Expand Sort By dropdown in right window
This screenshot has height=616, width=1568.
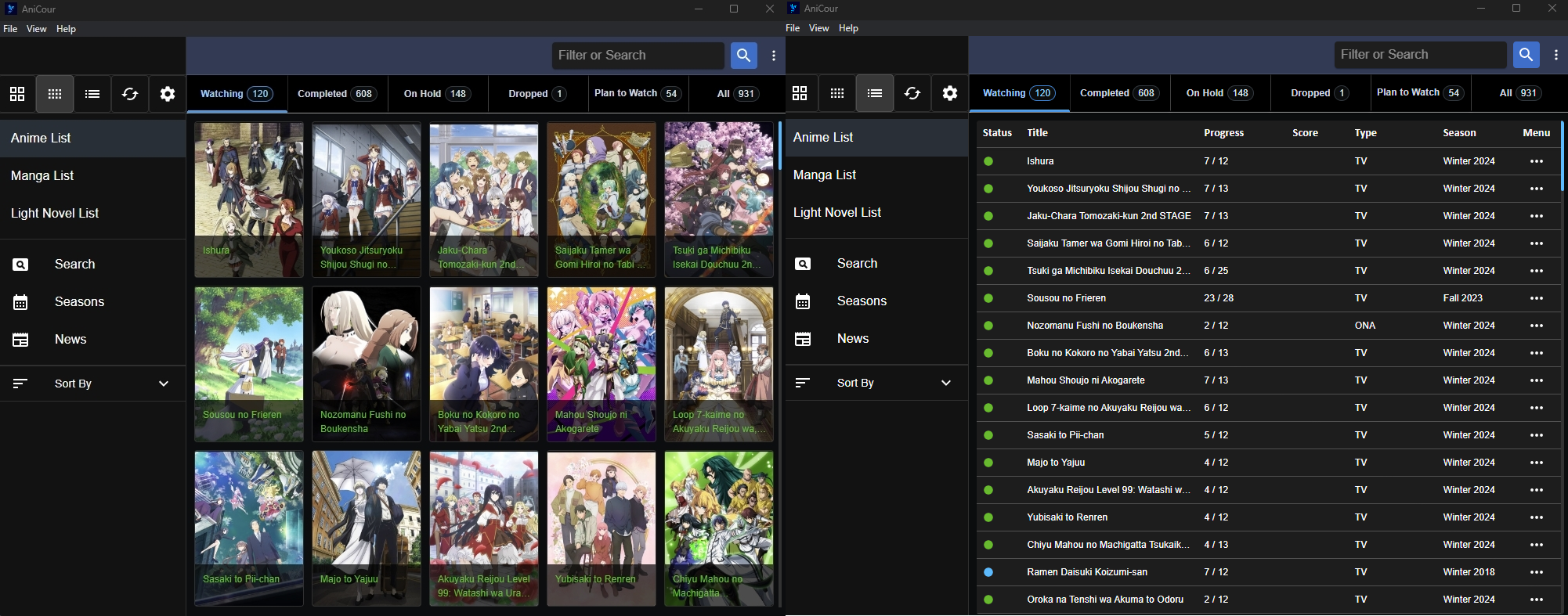[x=875, y=383]
